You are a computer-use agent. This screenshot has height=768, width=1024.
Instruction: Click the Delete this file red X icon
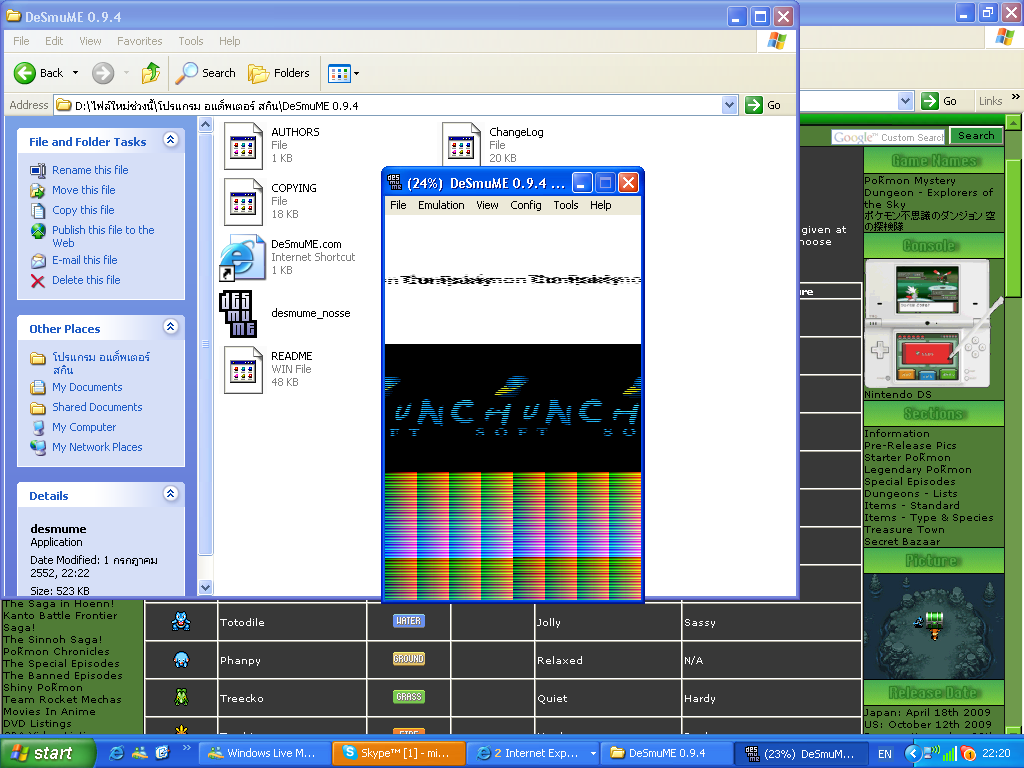[x=38, y=281]
